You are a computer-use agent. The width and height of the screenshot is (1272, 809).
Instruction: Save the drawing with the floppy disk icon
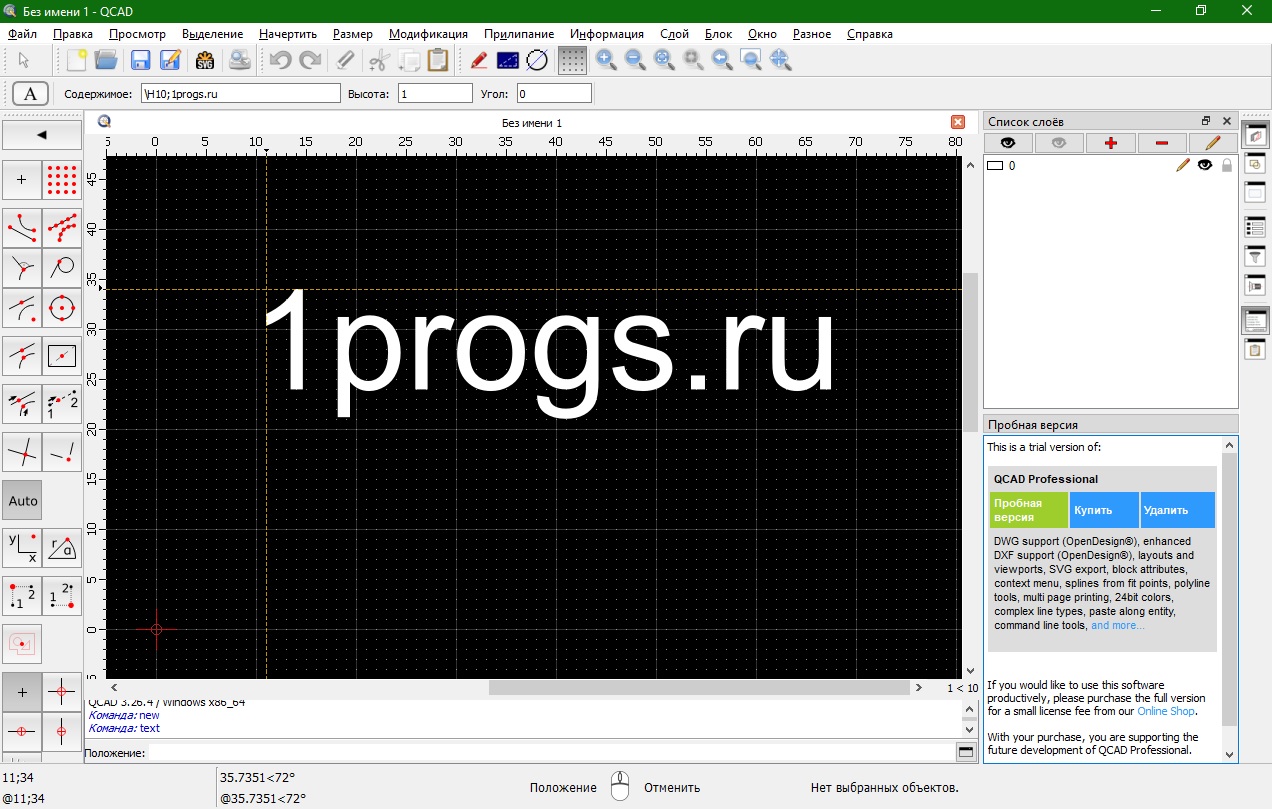[x=141, y=60]
